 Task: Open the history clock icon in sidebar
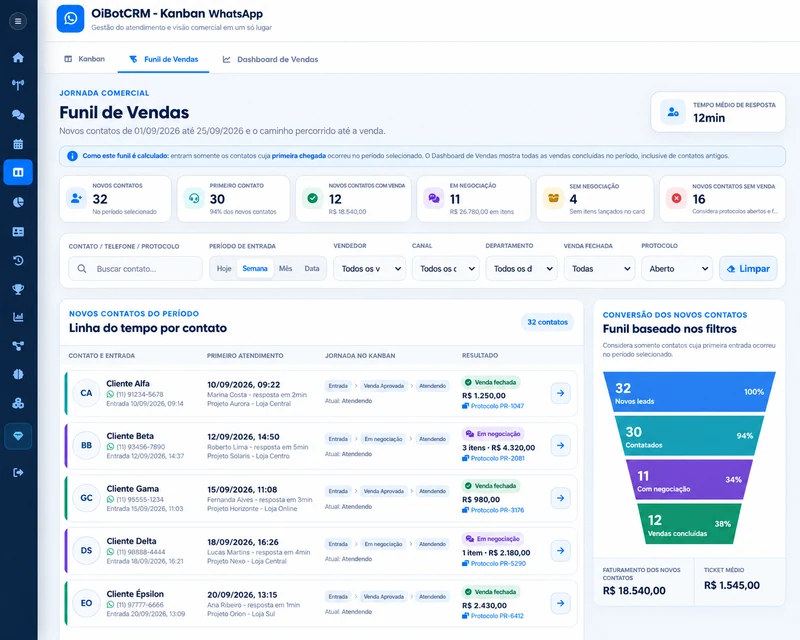coord(18,261)
